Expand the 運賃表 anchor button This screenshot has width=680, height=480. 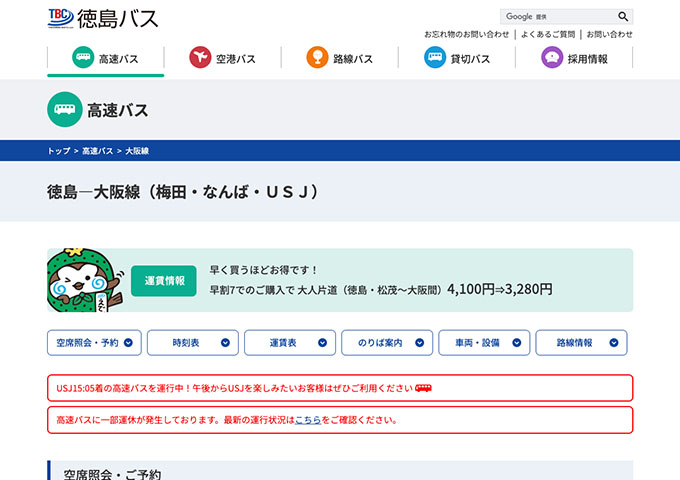pos(290,343)
